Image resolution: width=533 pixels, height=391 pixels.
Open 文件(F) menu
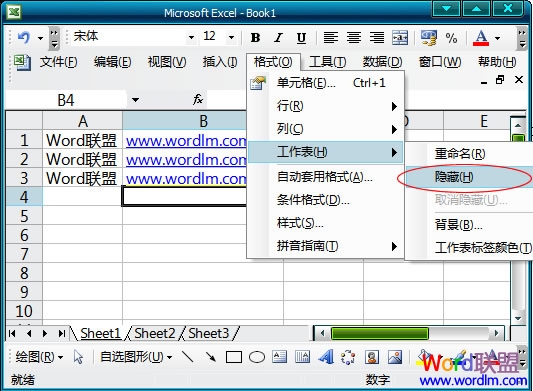tap(58, 62)
